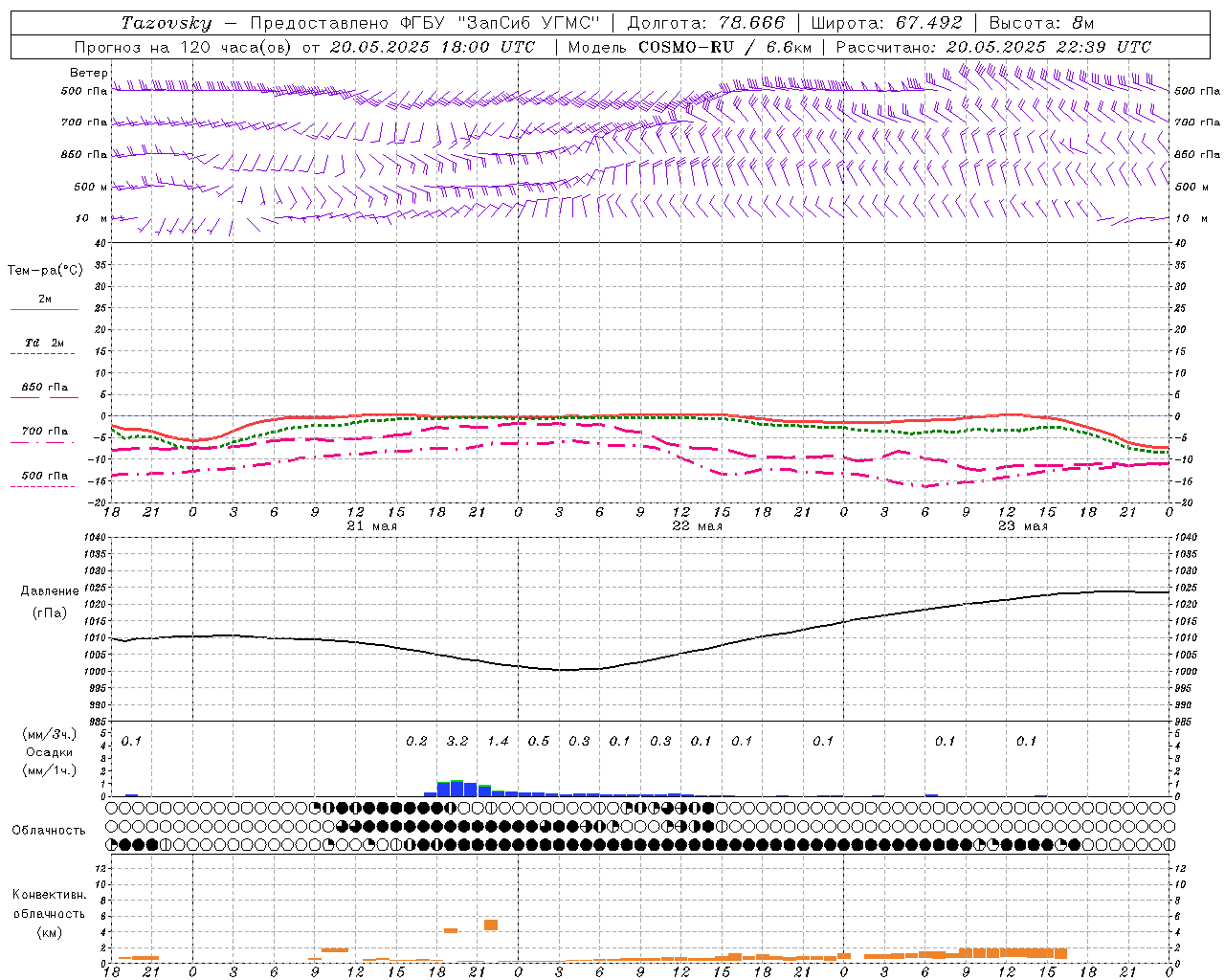Select the computed time Рассчитано: 20.05.2025 22:39 UTC
1225x980 pixels.
[993, 47]
